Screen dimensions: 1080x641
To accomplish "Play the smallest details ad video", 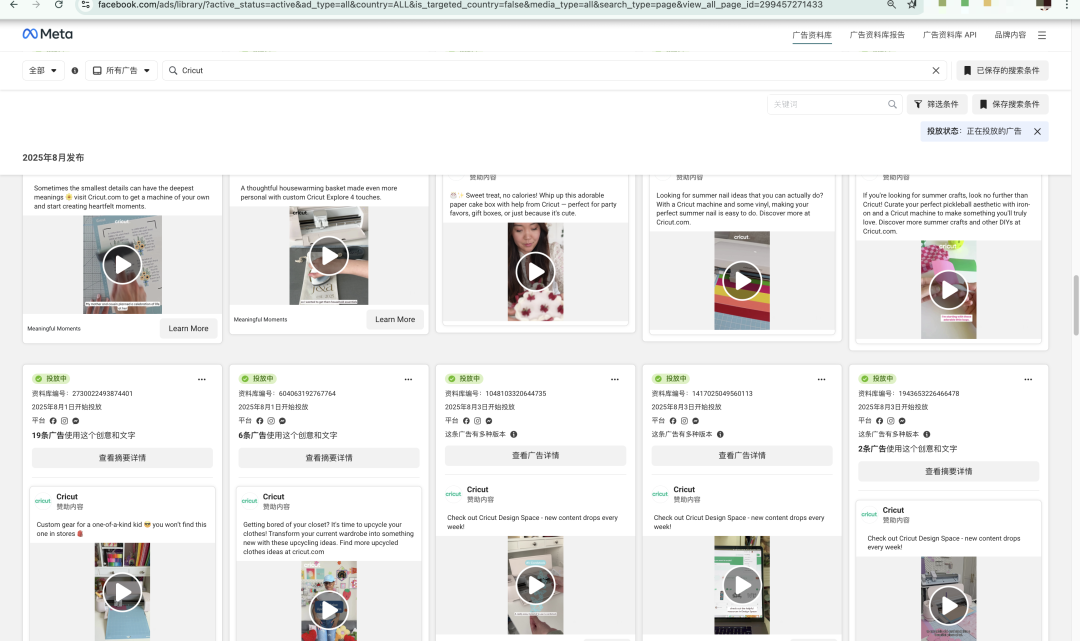I will click(123, 264).
